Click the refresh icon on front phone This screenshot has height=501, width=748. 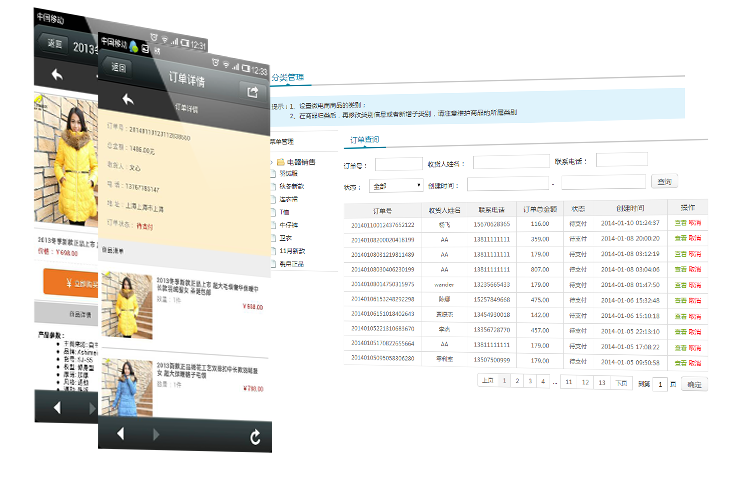pos(255,436)
